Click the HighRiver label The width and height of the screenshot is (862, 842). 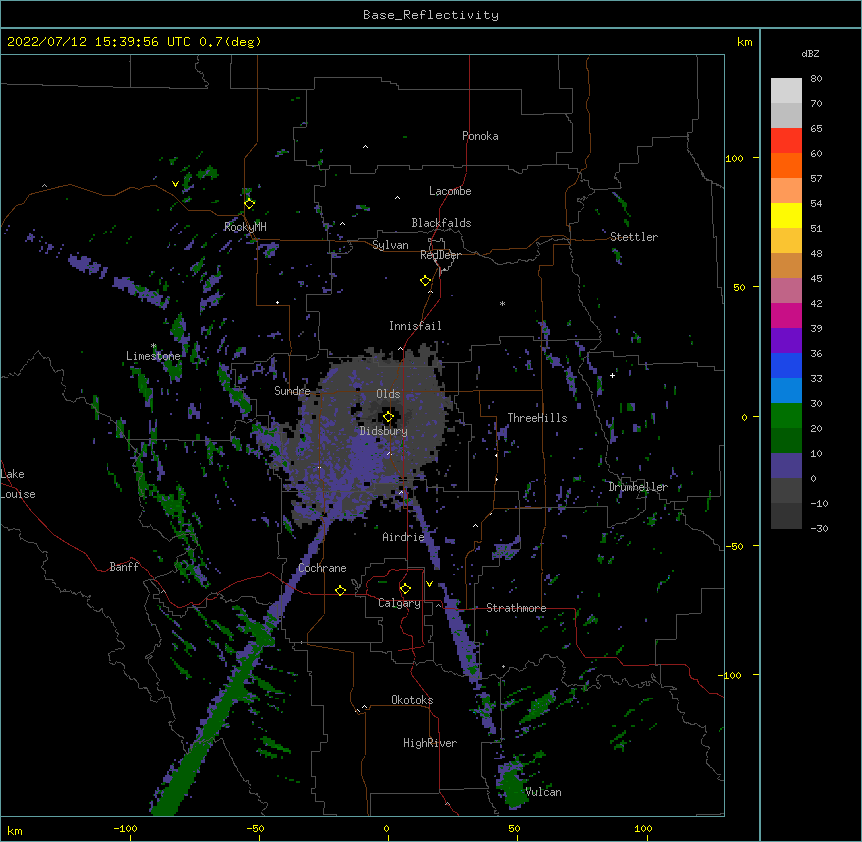tap(430, 743)
